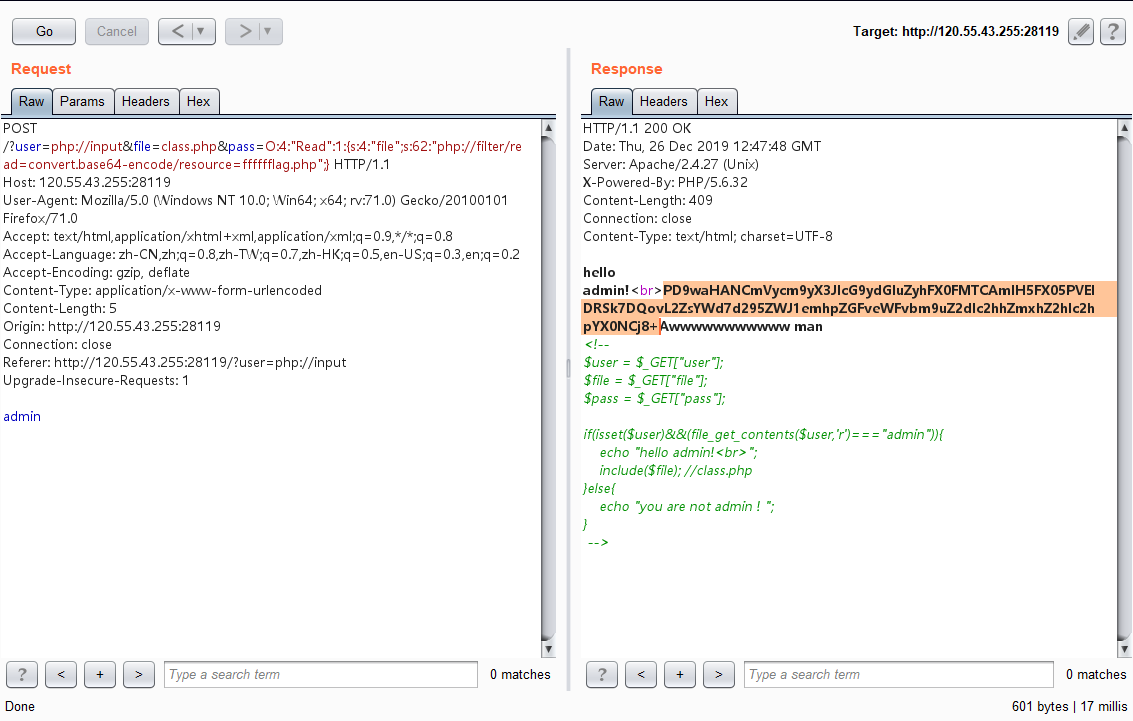1133x721 pixels.
Task: Open request search help question button
Action: tap(22, 674)
